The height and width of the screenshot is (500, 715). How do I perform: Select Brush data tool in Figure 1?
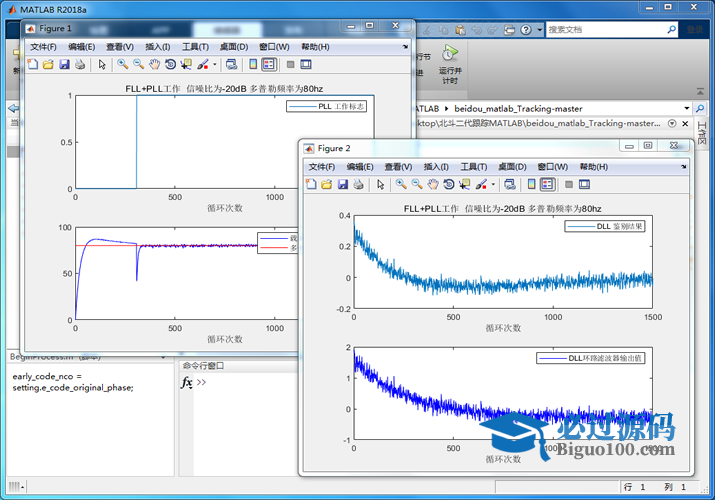point(202,64)
